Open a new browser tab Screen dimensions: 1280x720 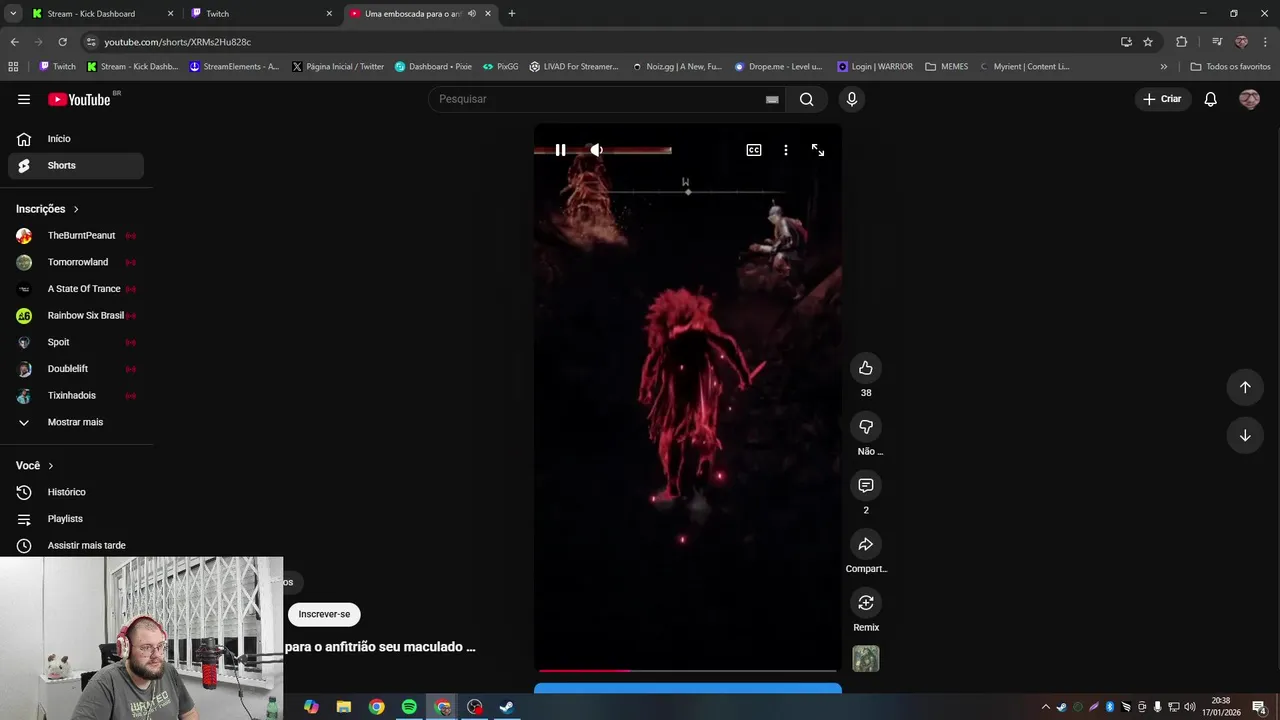click(x=512, y=14)
